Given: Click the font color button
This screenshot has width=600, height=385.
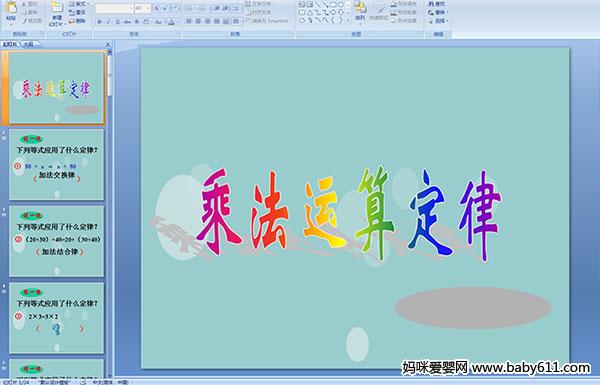Looking at the screenshot, I should click(172, 22).
